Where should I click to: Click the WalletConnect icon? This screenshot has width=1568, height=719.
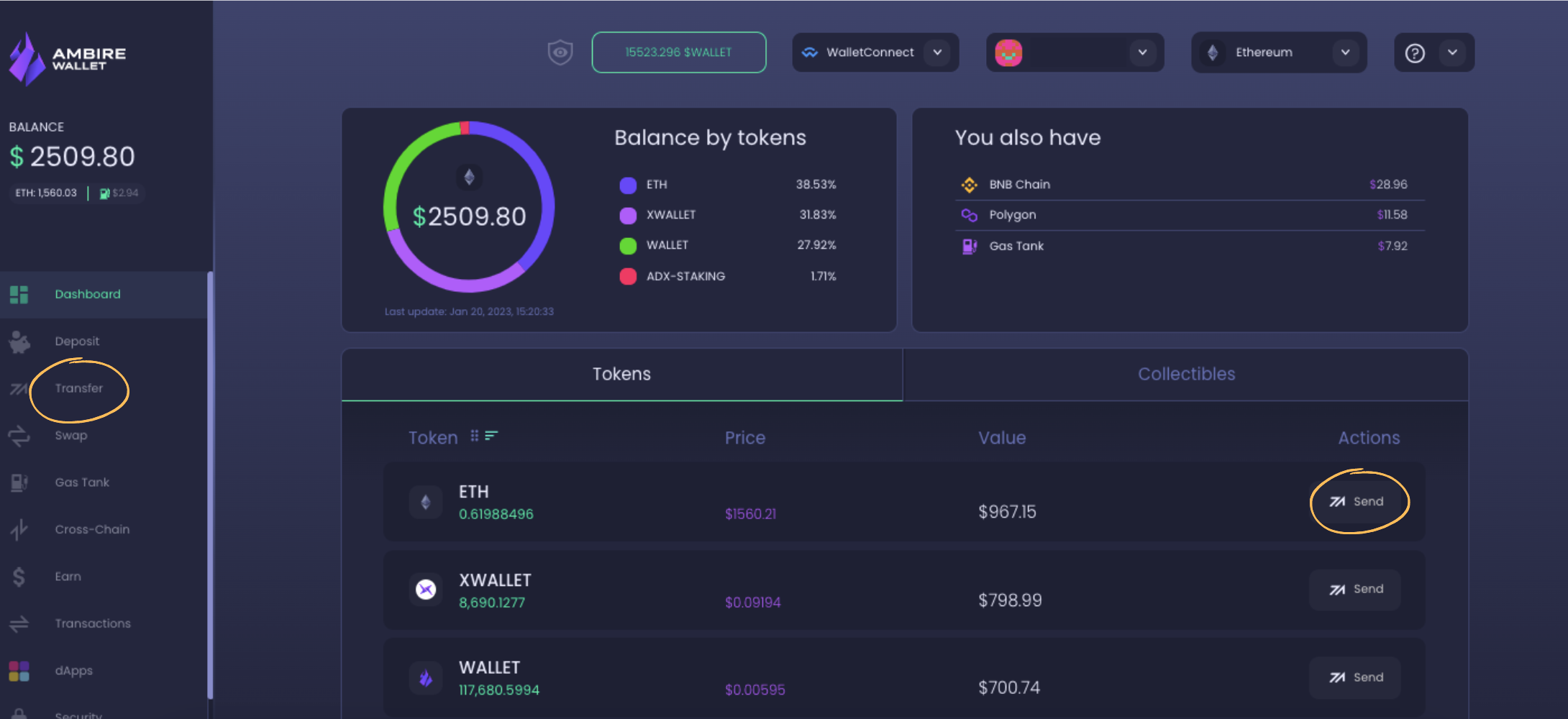[x=810, y=52]
